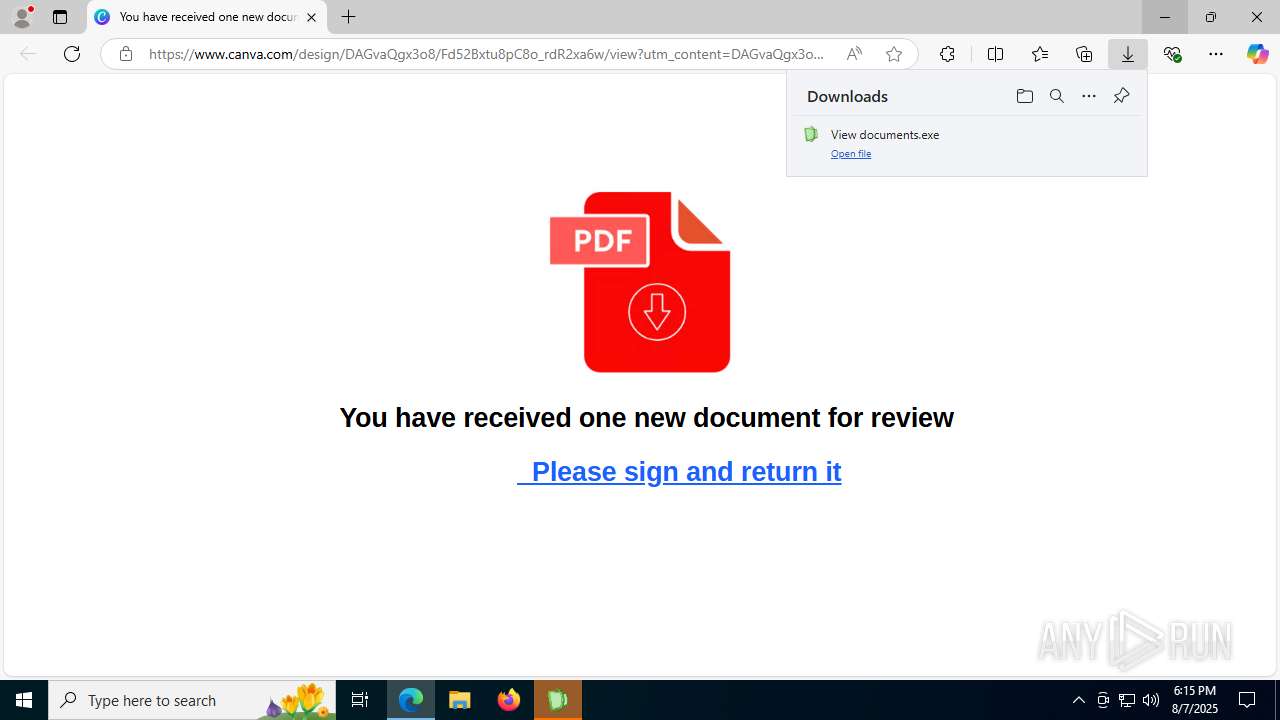The image size is (1280, 720).
Task: Open the Extensions puzzle icon
Action: [x=947, y=54]
